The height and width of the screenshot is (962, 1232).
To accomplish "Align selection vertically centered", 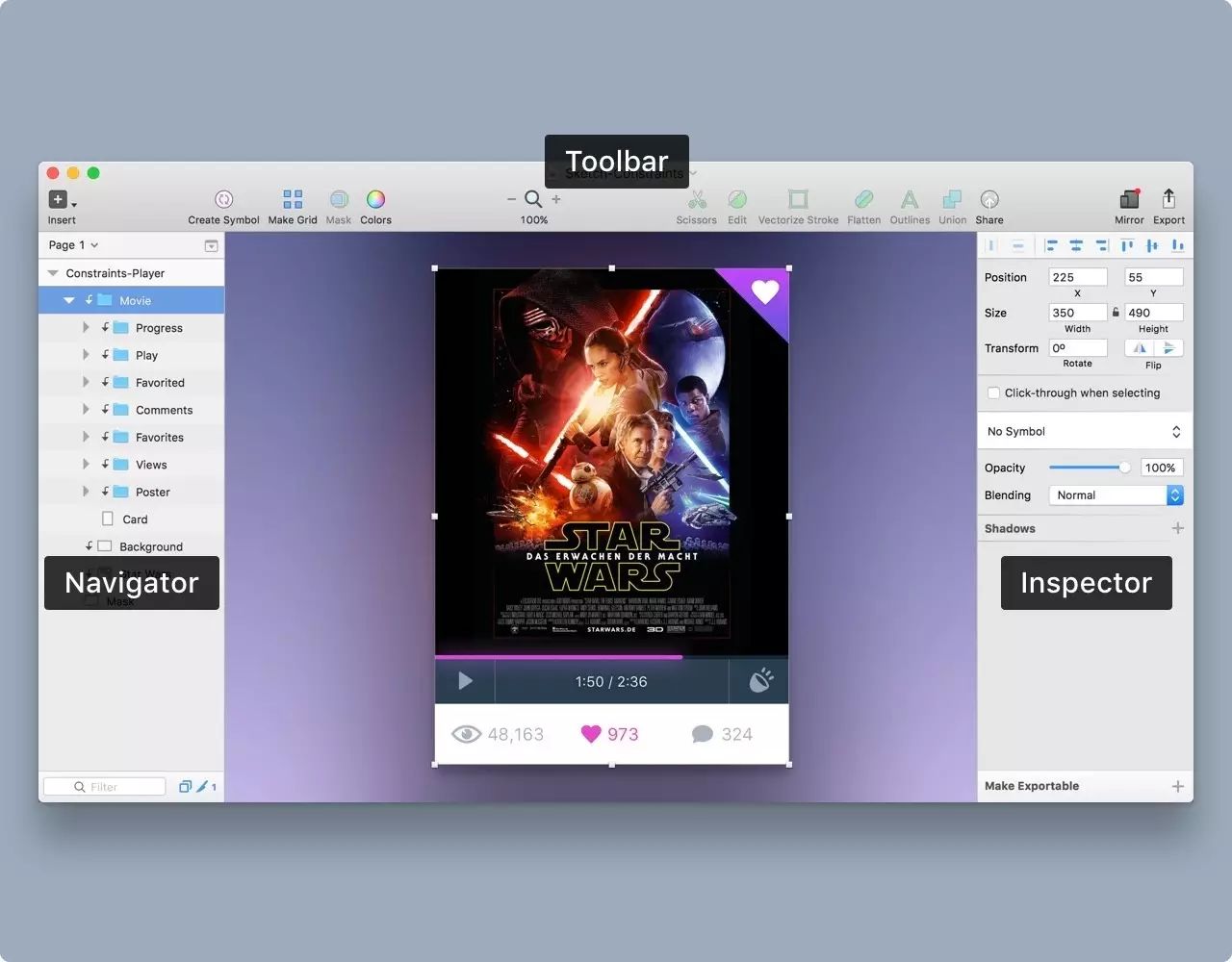I will click(x=1152, y=246).
